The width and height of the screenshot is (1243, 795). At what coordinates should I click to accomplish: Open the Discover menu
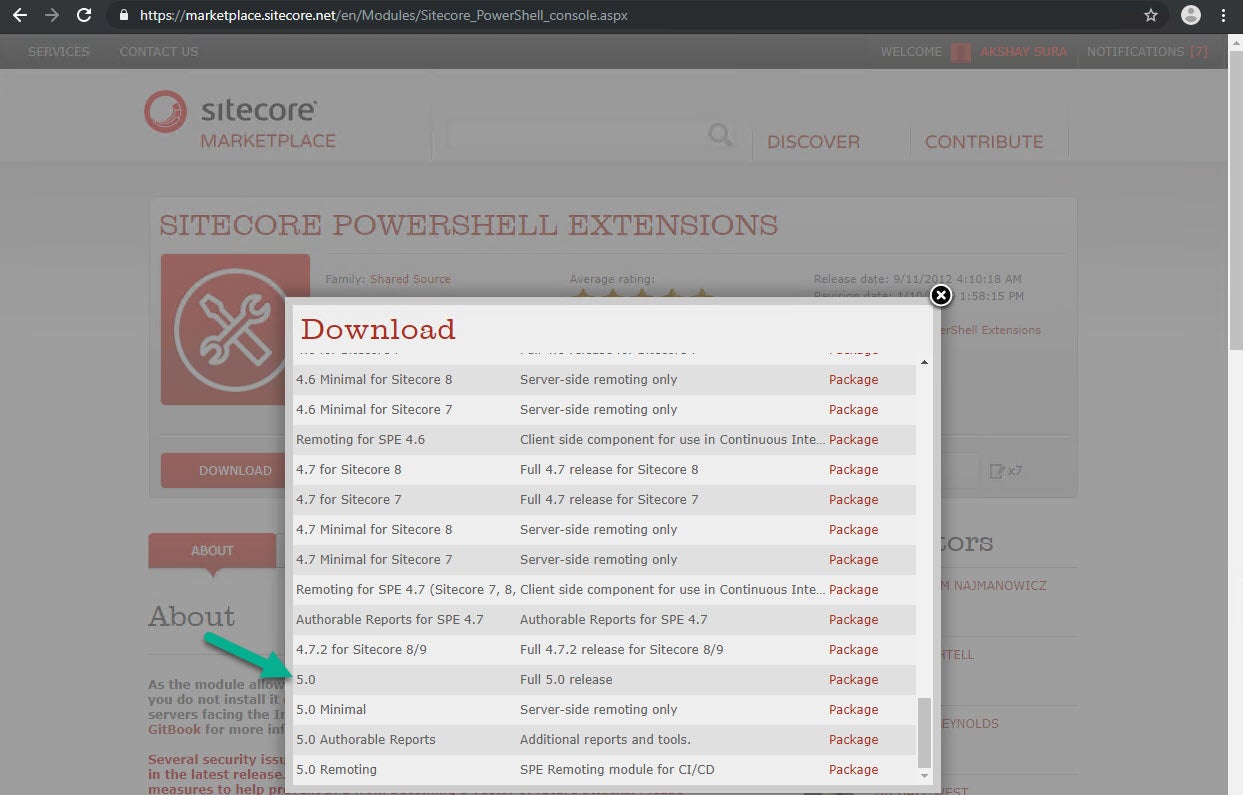click(x=813, y=142)
